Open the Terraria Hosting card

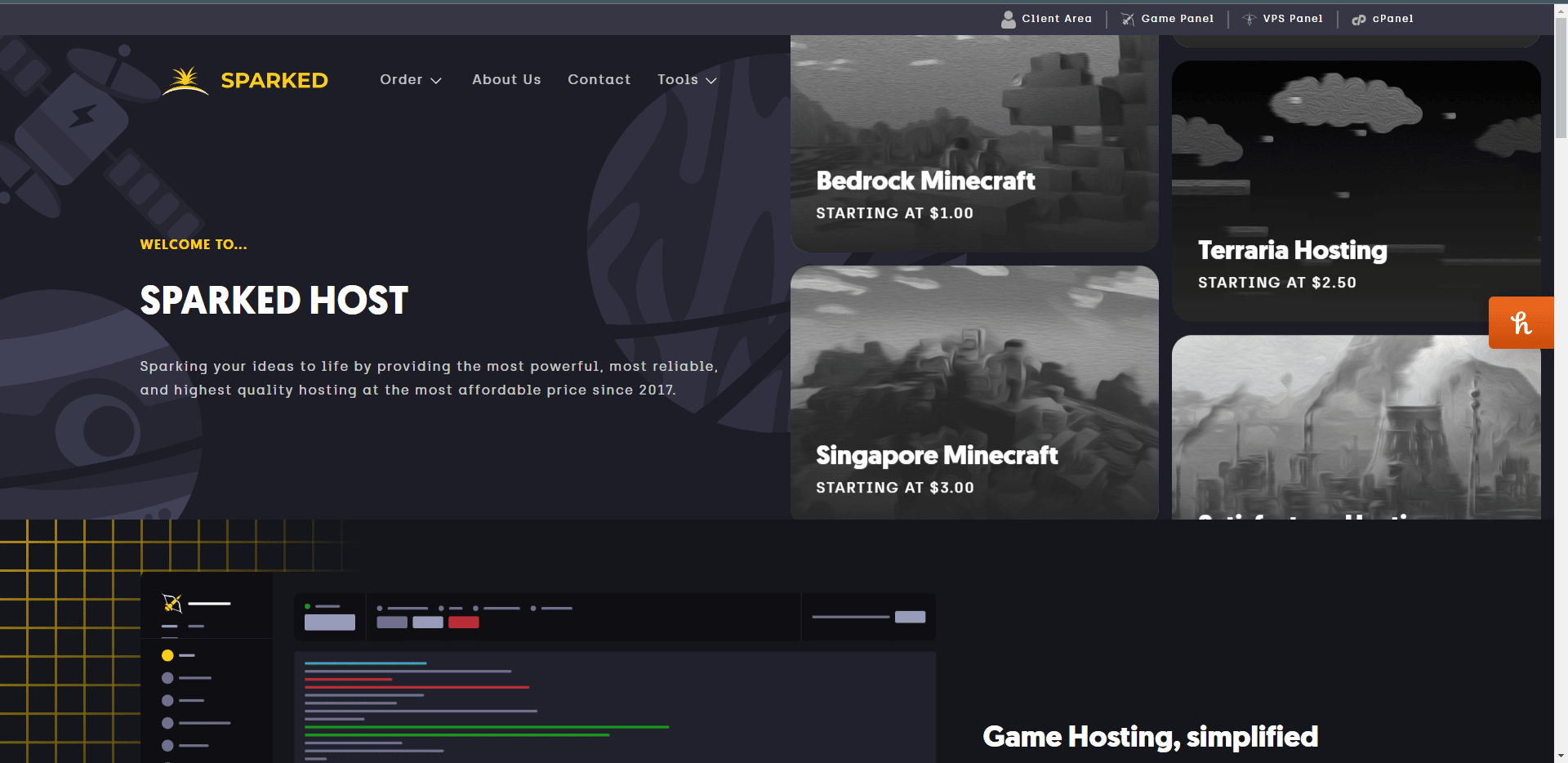(1356, 191)
